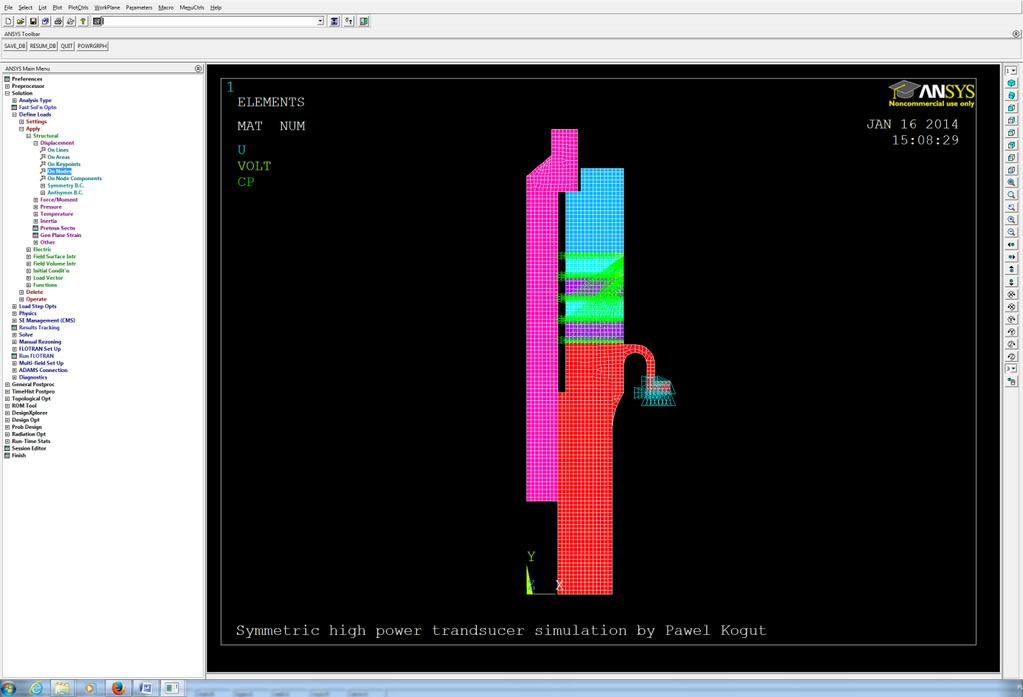Click the Zoom Model Out icon
Image resolution: width=1023 pixels, height=697 pixels.
(1011, 232)
